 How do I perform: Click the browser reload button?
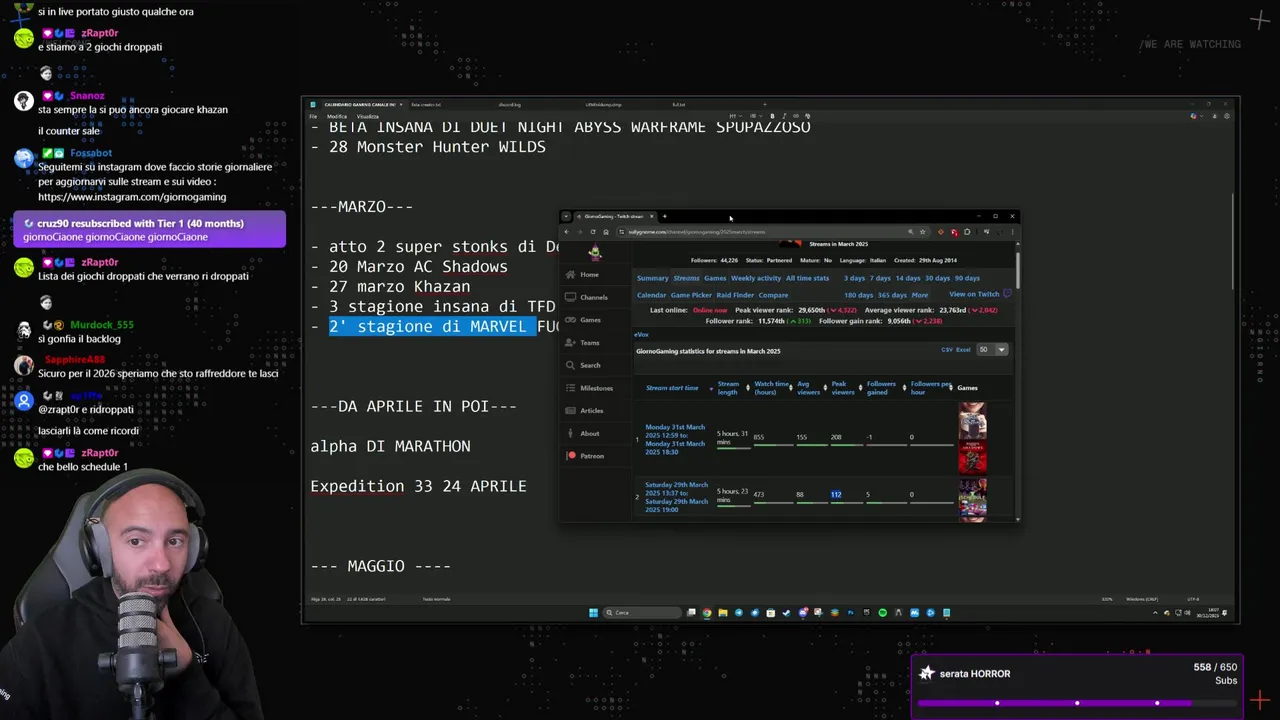coord(592,232)
